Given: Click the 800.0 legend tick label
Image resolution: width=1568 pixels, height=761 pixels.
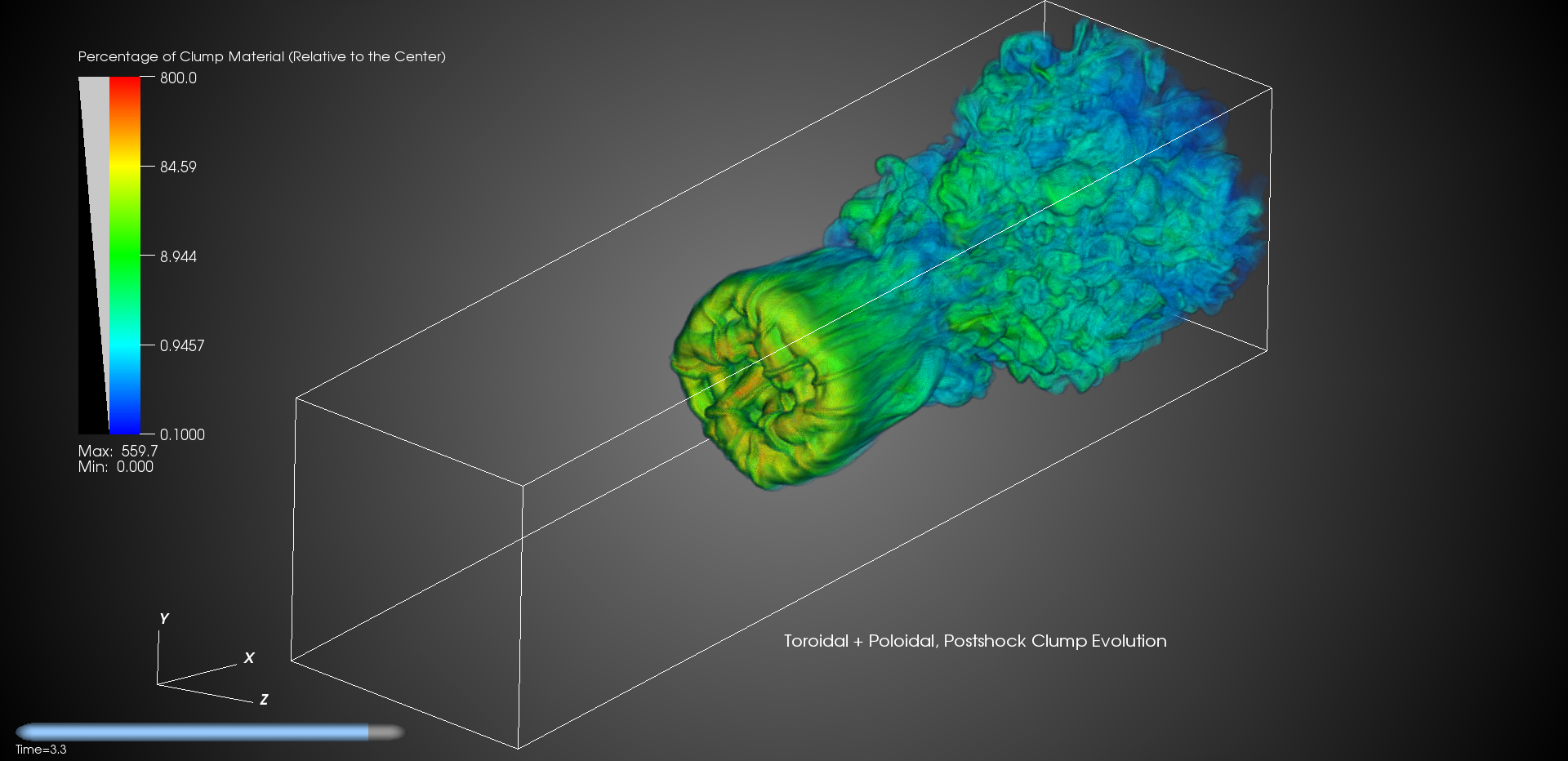Looking at the screenshot, I should point(178,78).
